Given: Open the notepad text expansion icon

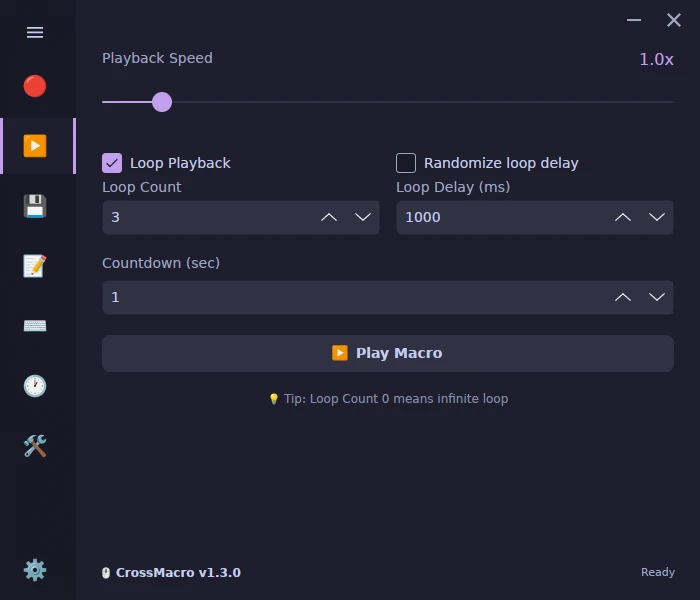Looking at the screenshot, I should (35, 266).
